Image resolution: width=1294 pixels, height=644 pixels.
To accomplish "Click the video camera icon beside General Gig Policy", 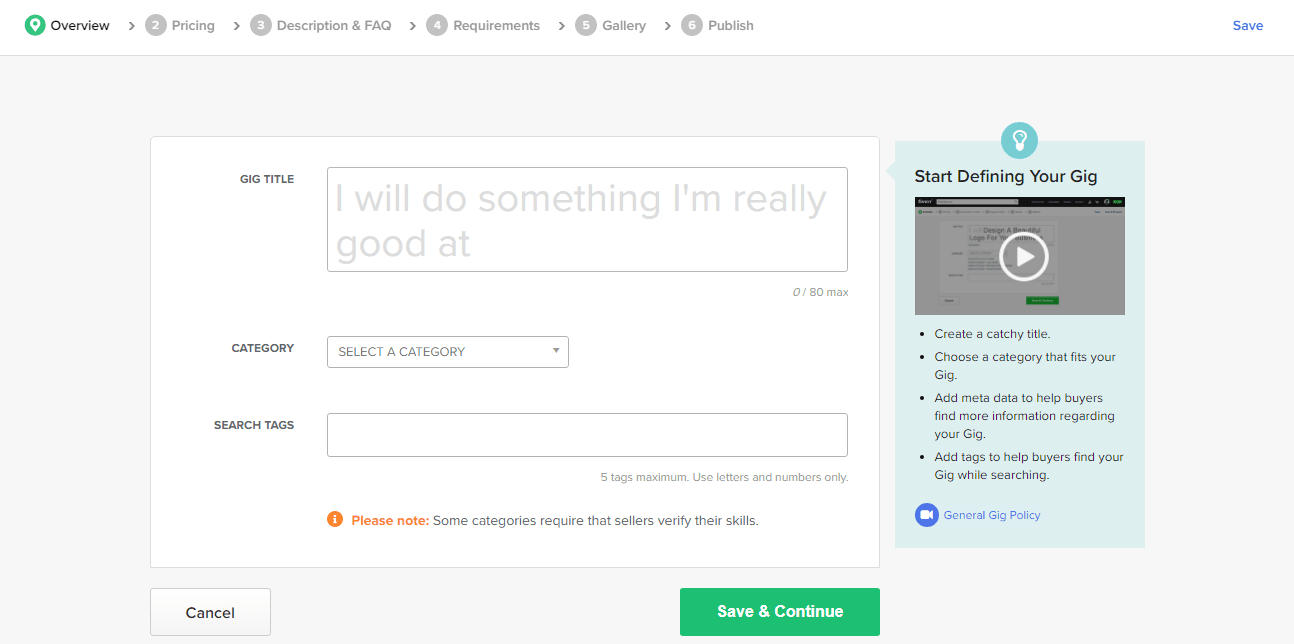I will 926,515.
